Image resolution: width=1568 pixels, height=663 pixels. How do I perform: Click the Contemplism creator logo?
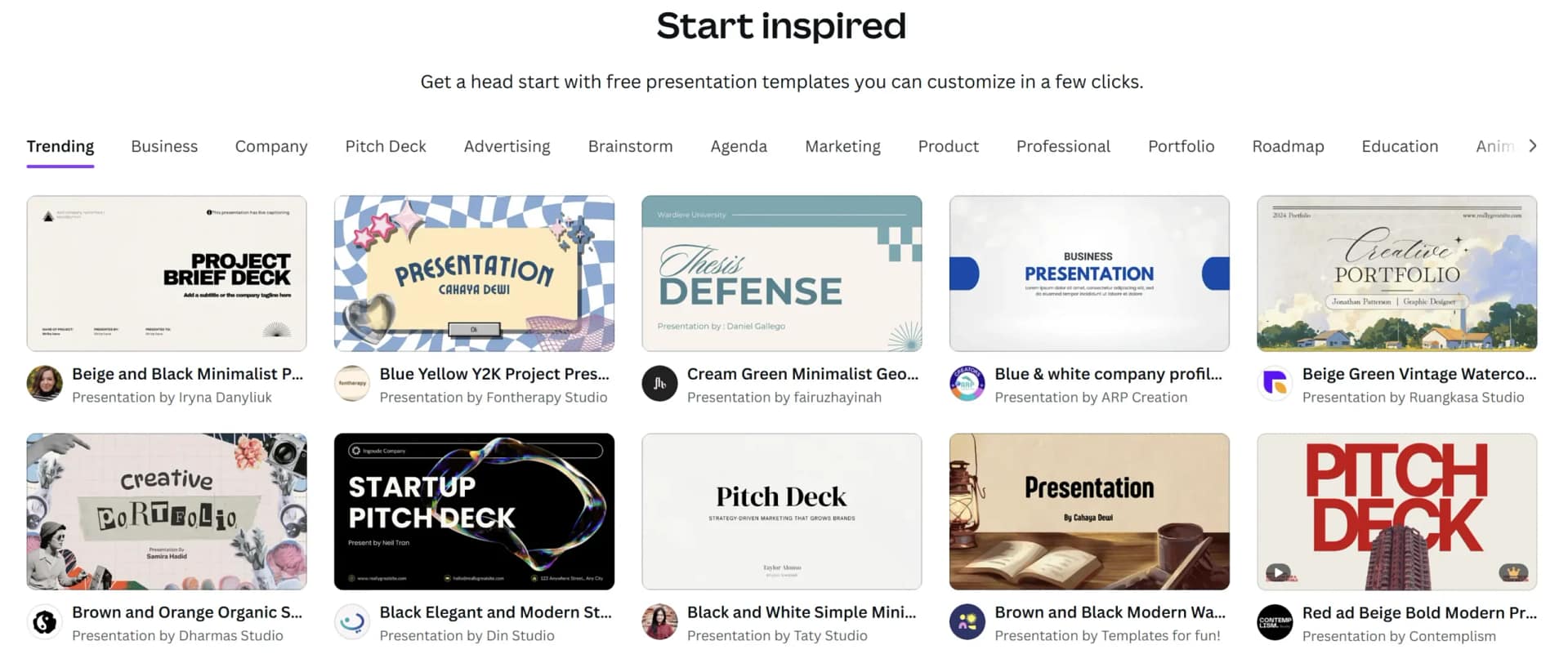1275,622
